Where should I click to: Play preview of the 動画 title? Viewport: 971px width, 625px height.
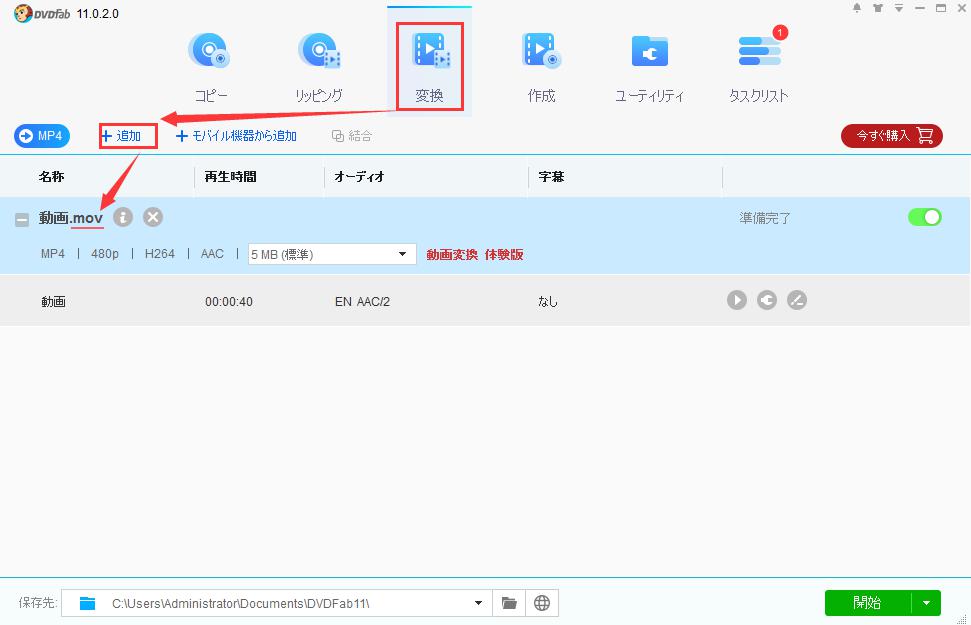coord(737,299)
